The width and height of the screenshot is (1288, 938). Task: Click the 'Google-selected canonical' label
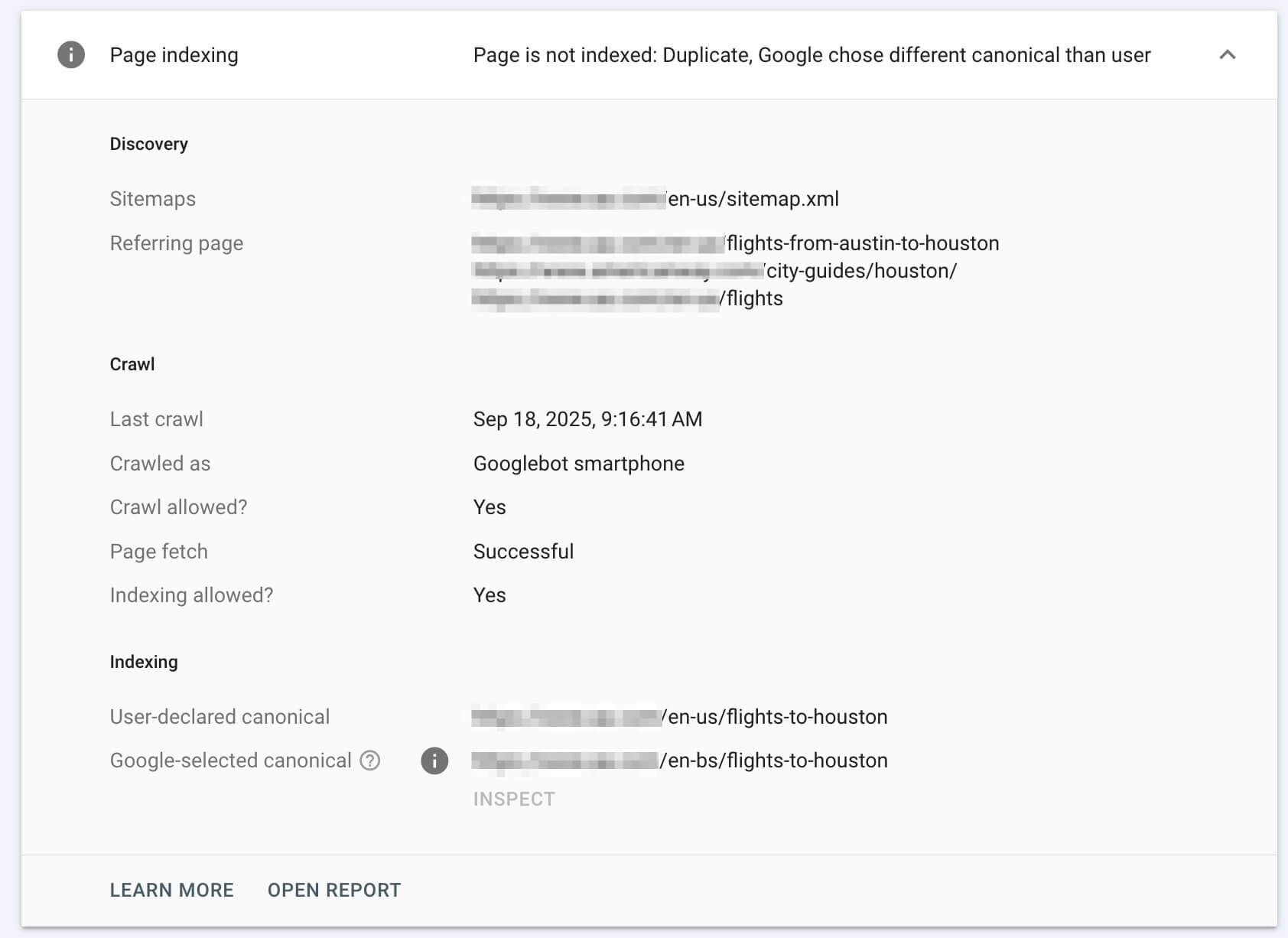coord(230,760)
